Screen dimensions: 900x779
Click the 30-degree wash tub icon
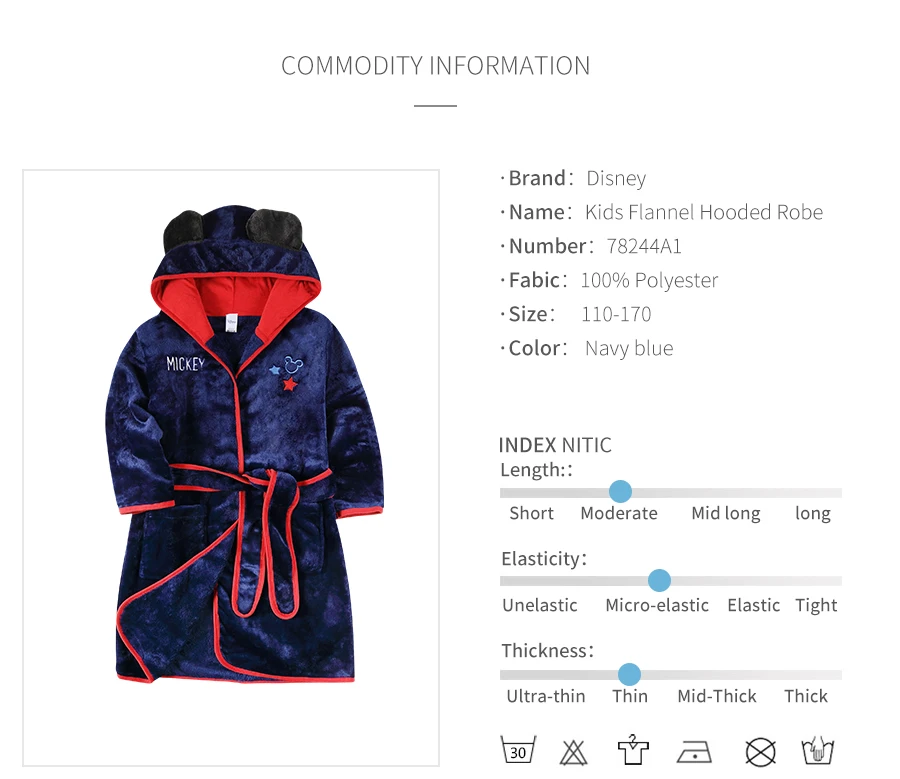coord(518,750)
